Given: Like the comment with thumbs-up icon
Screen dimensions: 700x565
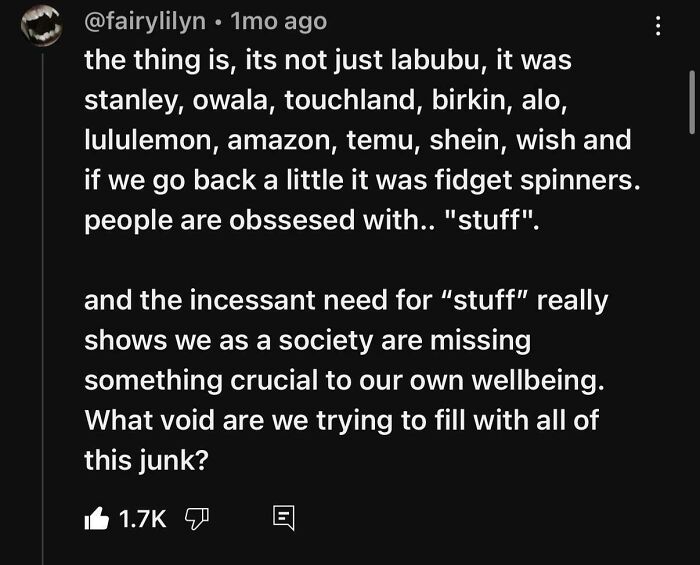Looking at the screenshot, I should (x=97, y=516).
